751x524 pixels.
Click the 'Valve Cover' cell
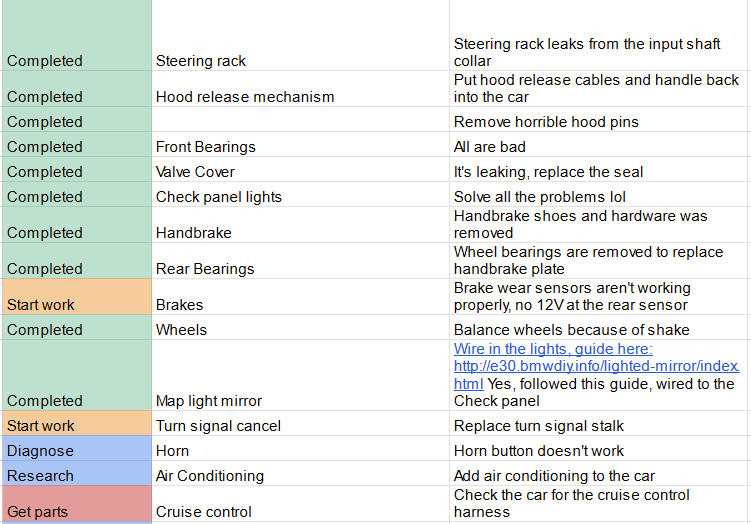[195, 172]
